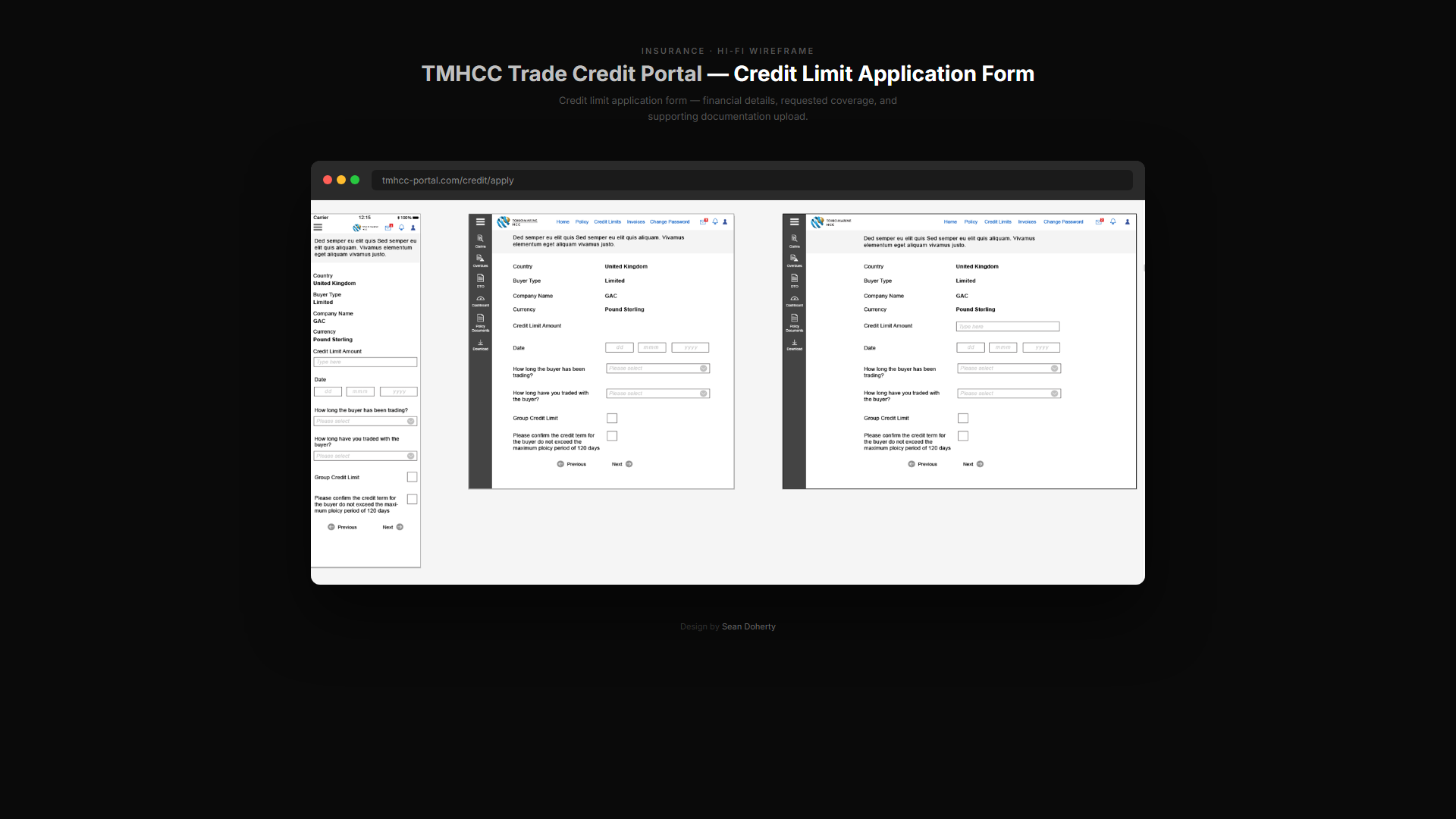The height and width of the screenshot is (819, 1456).
Task: Open the Please select dropdown on mobile view
Action: pyautogui.click(x=365, y=421)
